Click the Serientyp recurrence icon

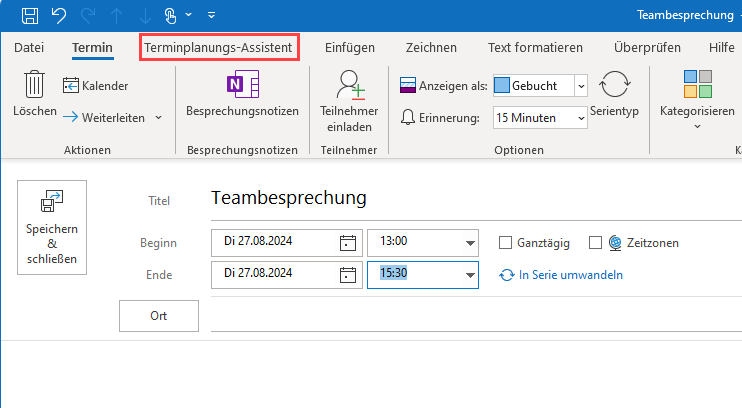(614, 86)
